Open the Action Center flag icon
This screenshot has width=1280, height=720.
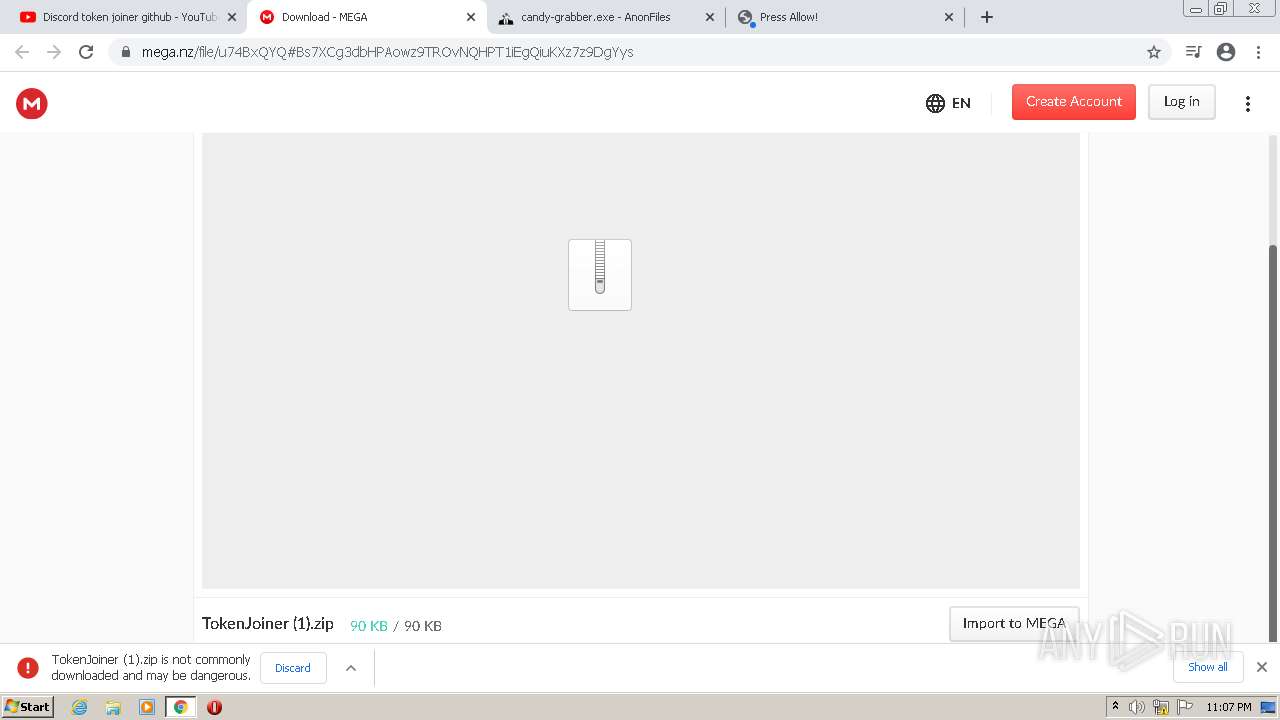(1185, 707)
